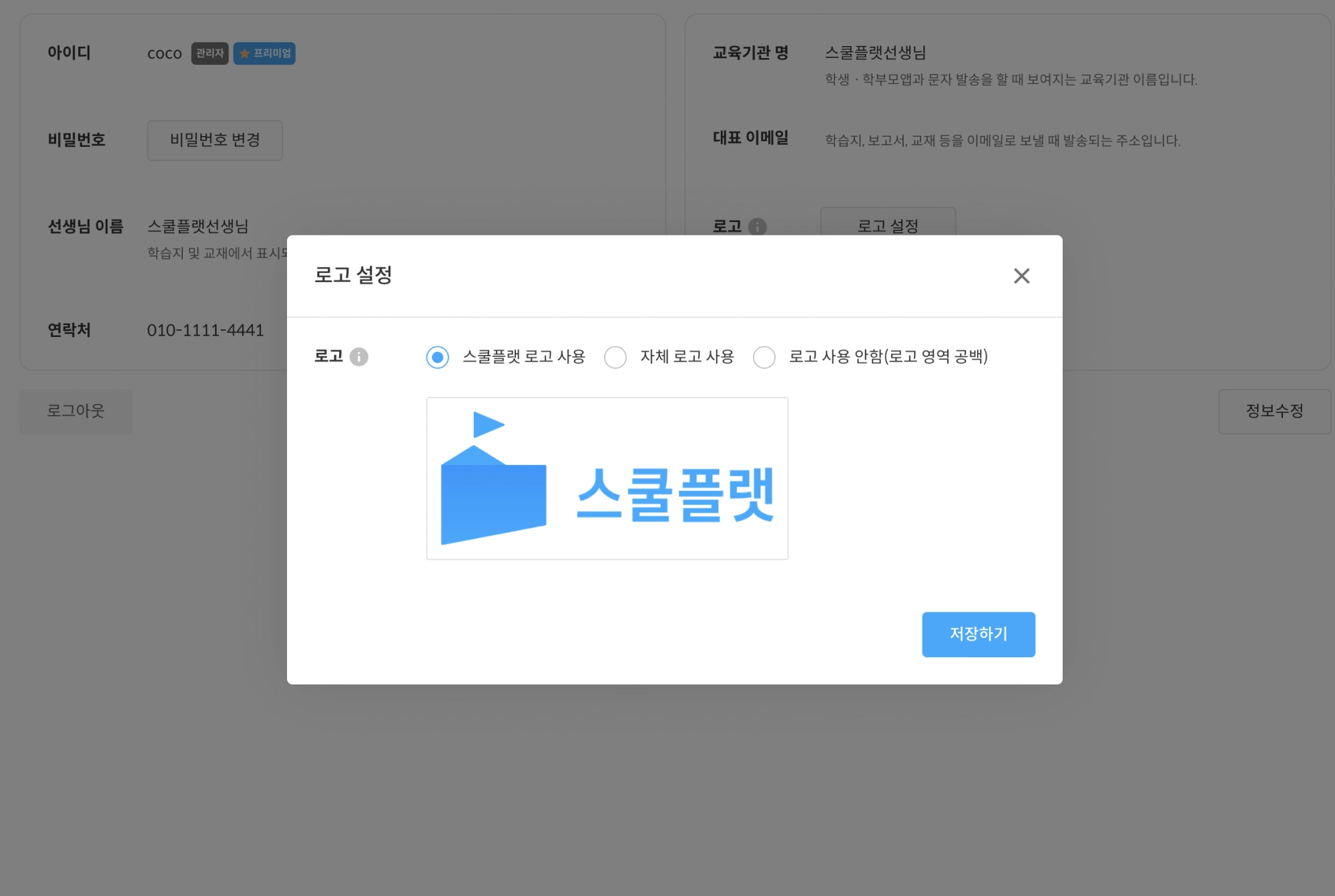Click the 비밀번호 변경 button
1335x896 pixels.
coord(215,140)
